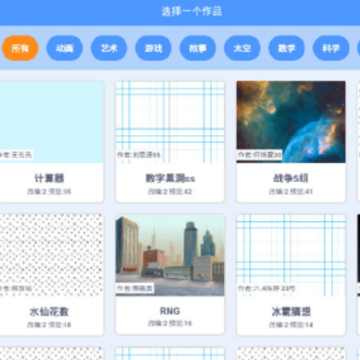
Task: Open the 艺术 category tab
Action: point(109,48)
